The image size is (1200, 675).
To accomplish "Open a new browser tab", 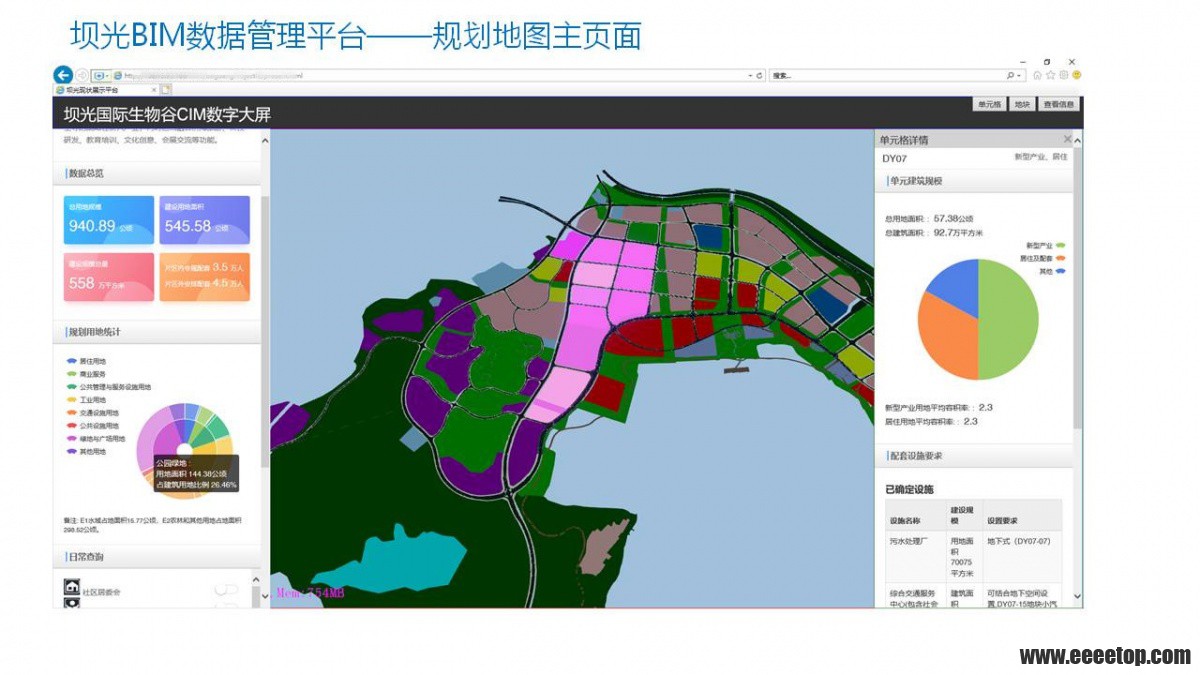I will [x=166, y=89].
